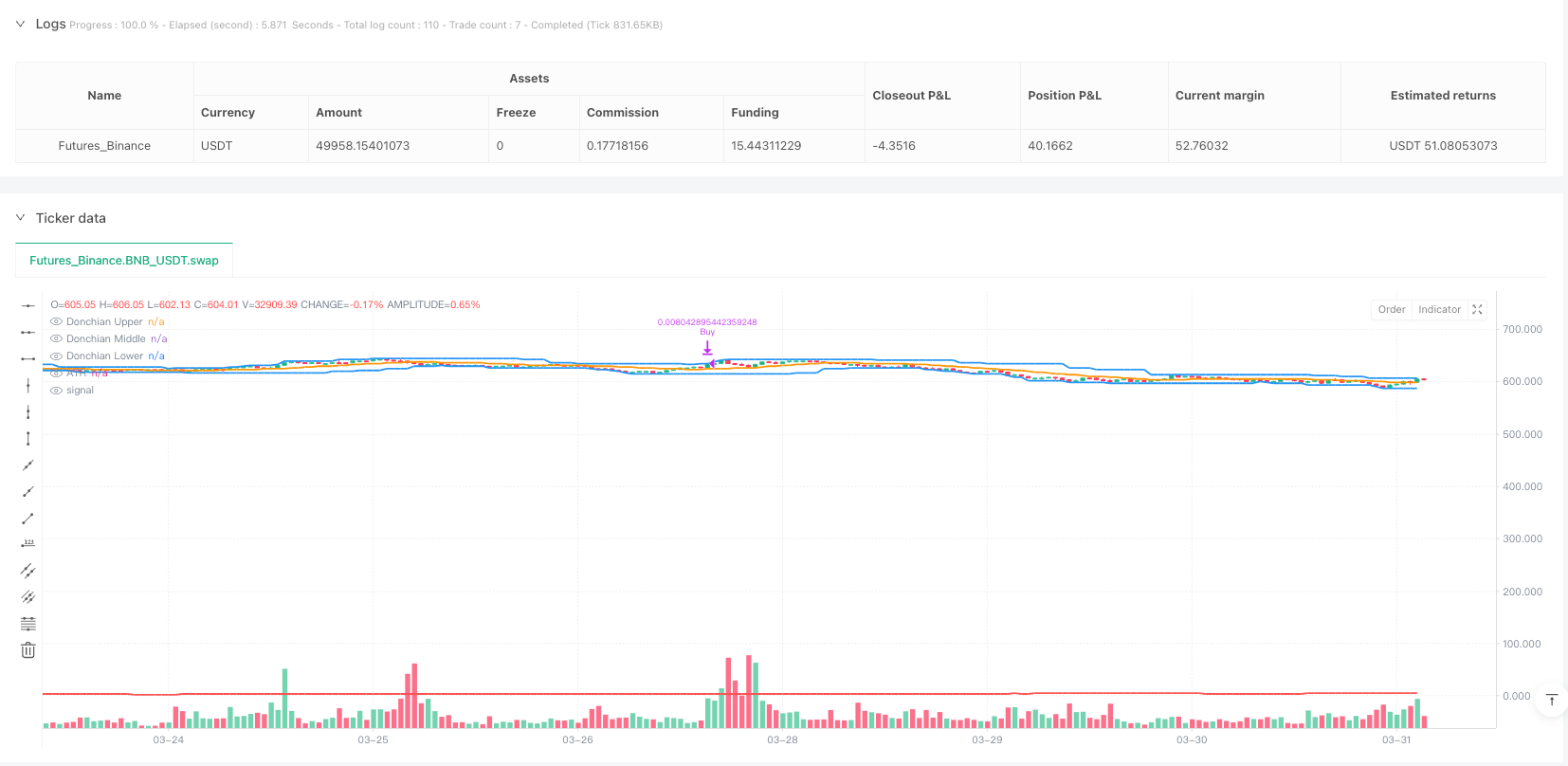
Task: Select the Fibonacci retracement line tool
Action: click(28, 624)
